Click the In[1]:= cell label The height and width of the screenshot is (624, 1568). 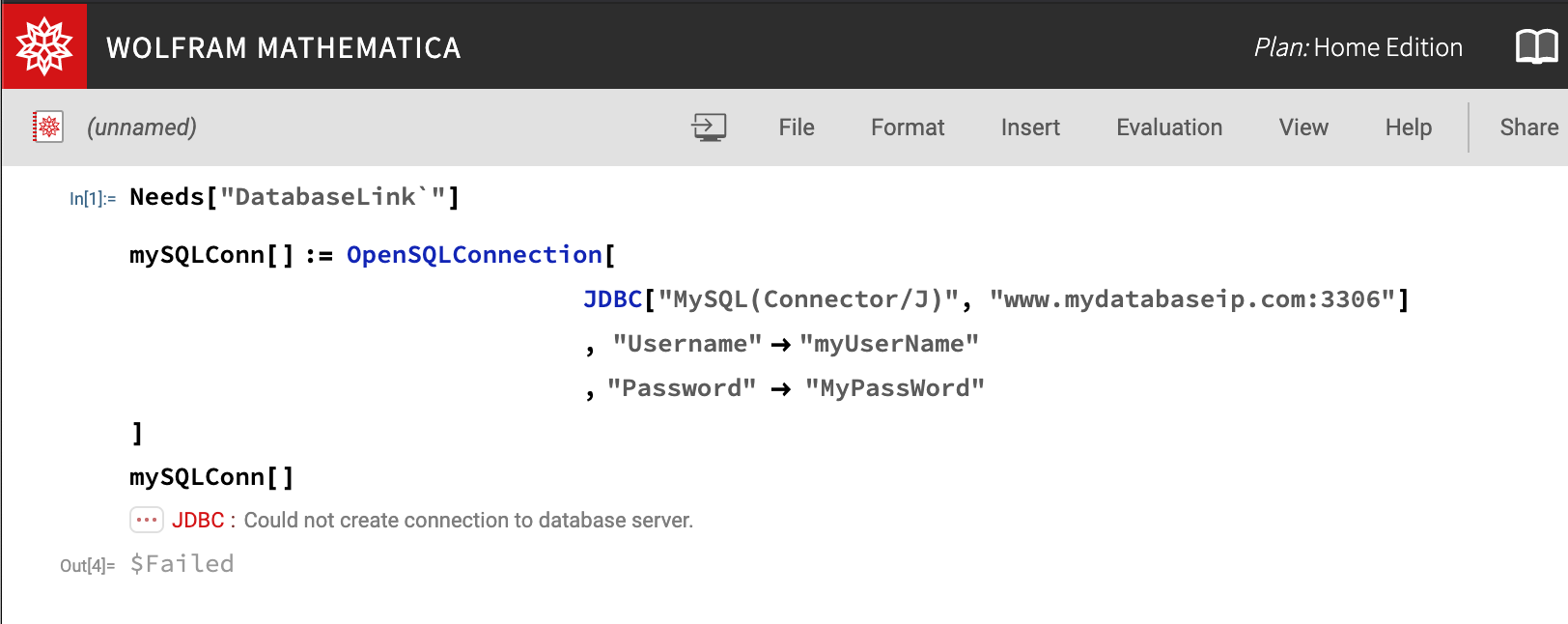click(x=93, y=199)
